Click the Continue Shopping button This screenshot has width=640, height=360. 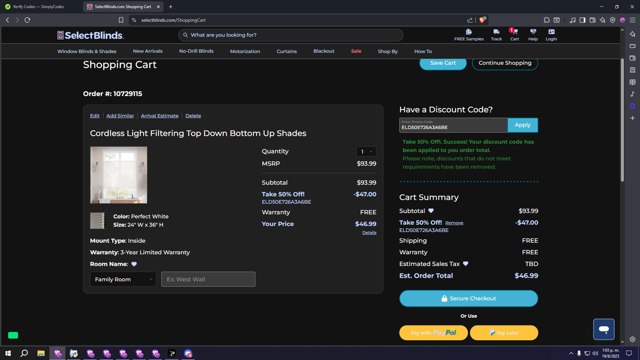505,63
